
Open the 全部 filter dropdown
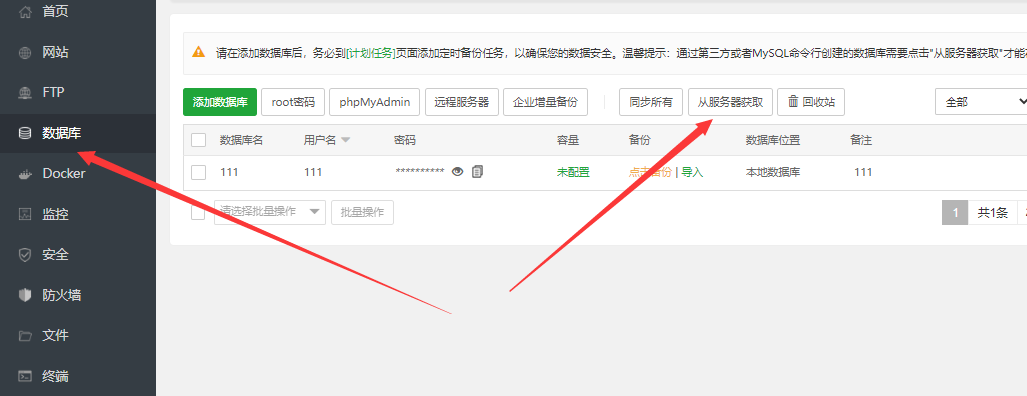point(981,102)
